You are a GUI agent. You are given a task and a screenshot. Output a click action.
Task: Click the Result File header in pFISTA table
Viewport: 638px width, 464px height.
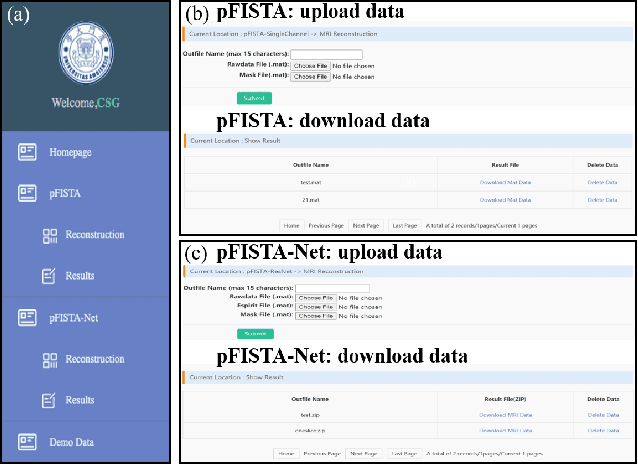click(x=505, y=165)
